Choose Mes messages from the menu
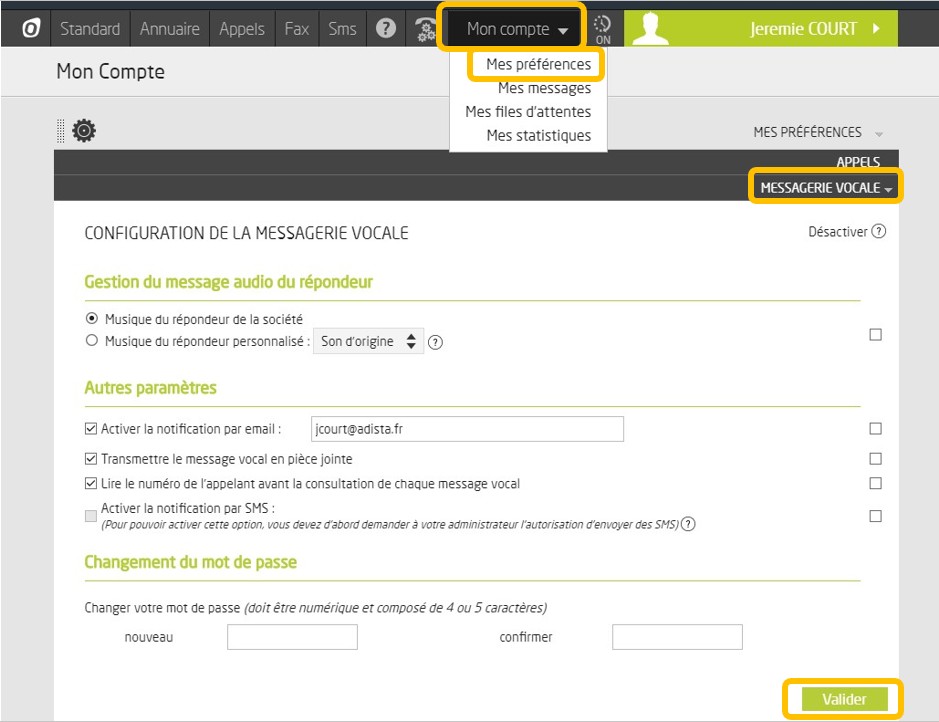The image size is (939, 722). (x=544, y=88)
